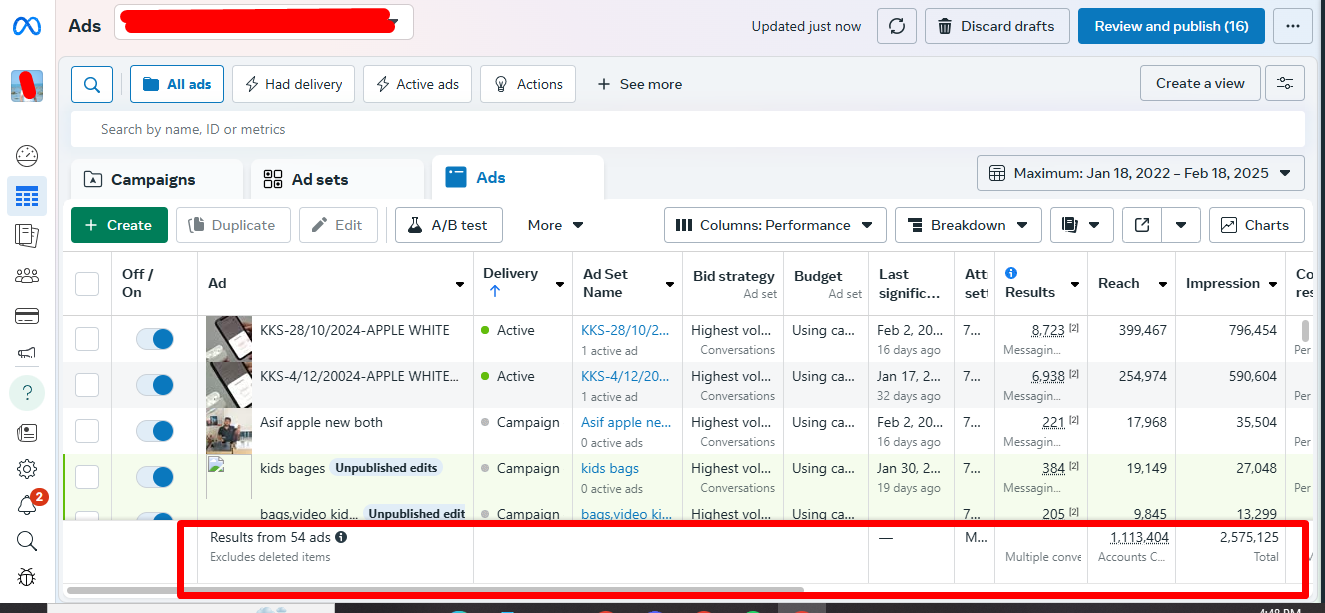Viewport: 1325px width, 613px height.
Task: Open the date range Maximum dropdown
Action: [1140, 173]
